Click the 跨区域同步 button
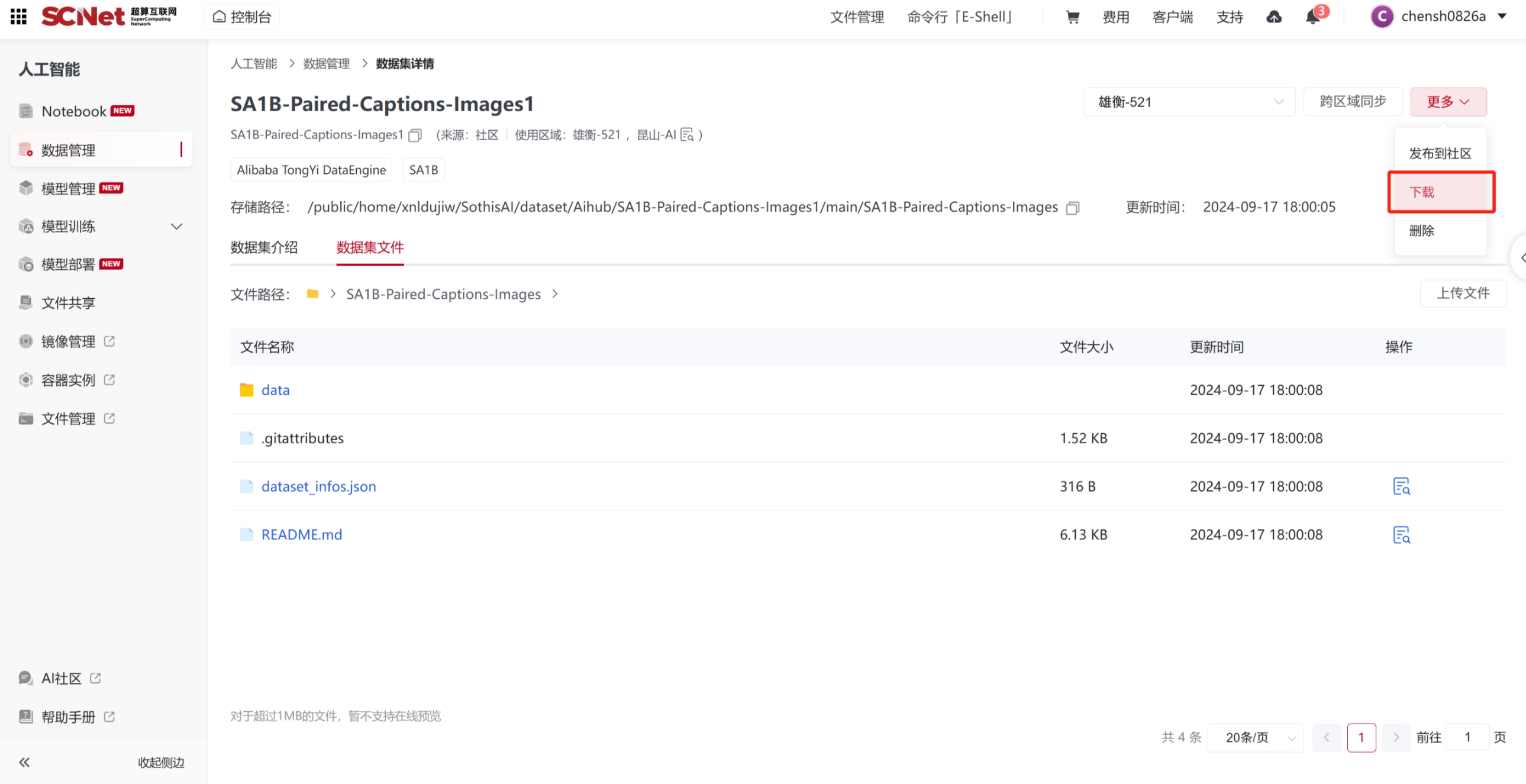This screenshot has width=1526, height=784. click(1353, 102)
